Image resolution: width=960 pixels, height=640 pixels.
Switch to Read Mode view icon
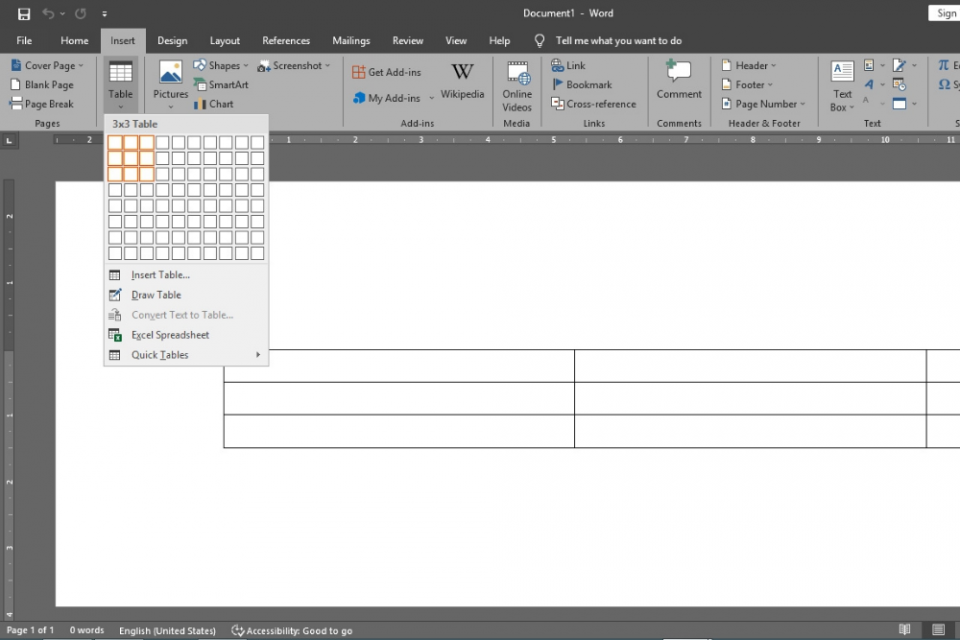click(904, 630)
